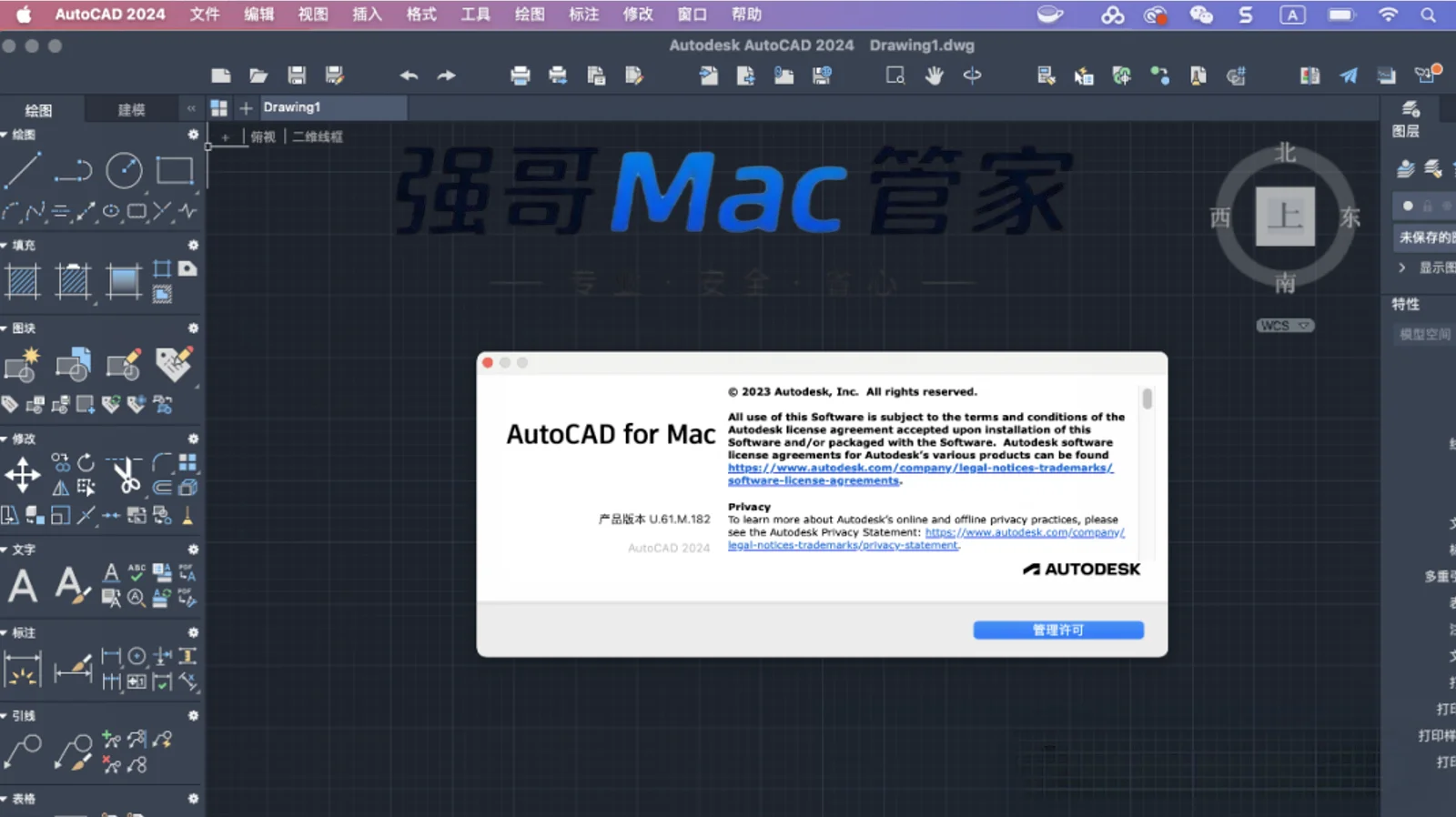Open the 绘图 panel settings gear
The height and width of the screenshot is (817, 1456).
pos(193,135)
